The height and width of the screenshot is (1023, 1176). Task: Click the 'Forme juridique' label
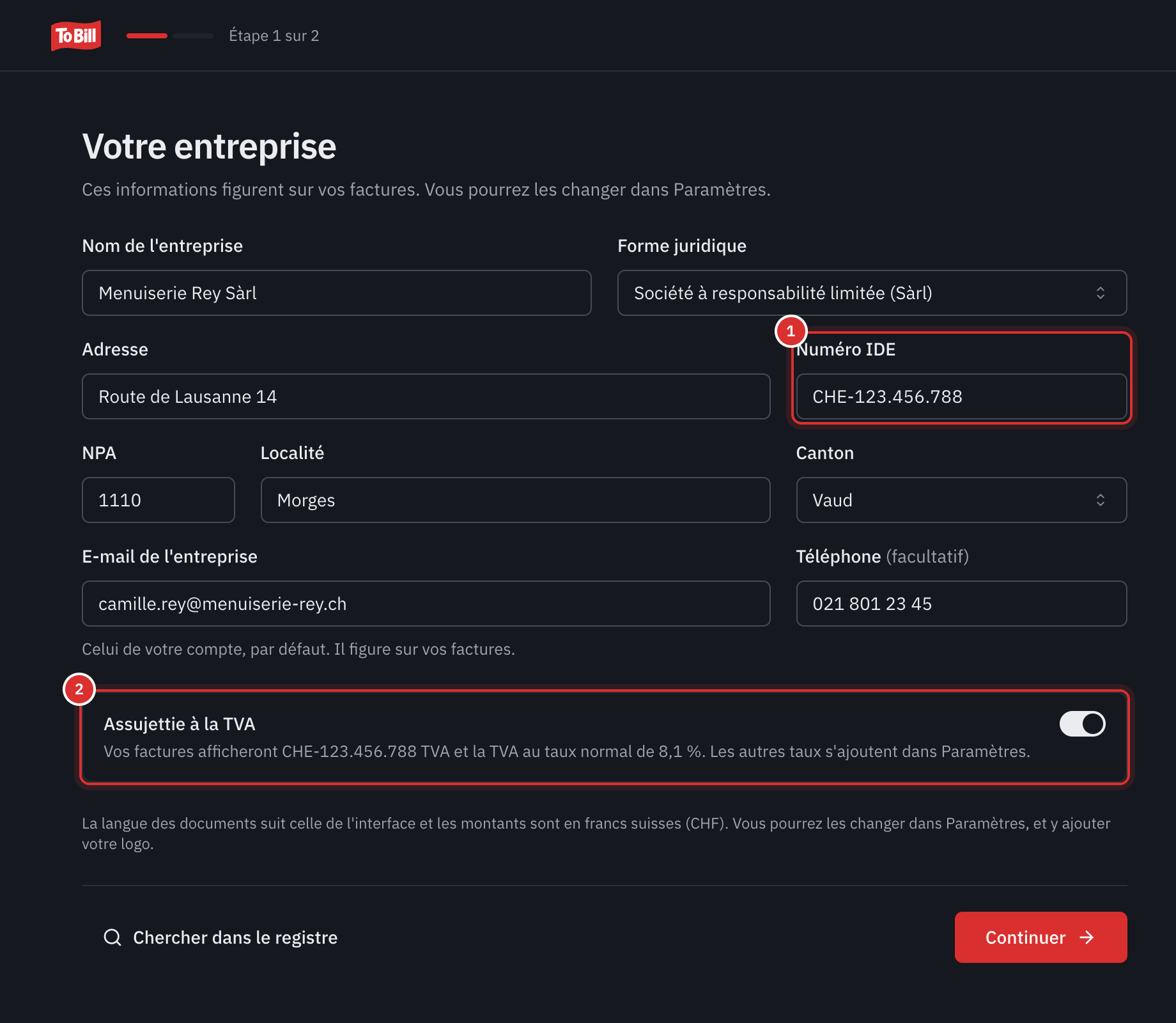click(x=682, y=246)
